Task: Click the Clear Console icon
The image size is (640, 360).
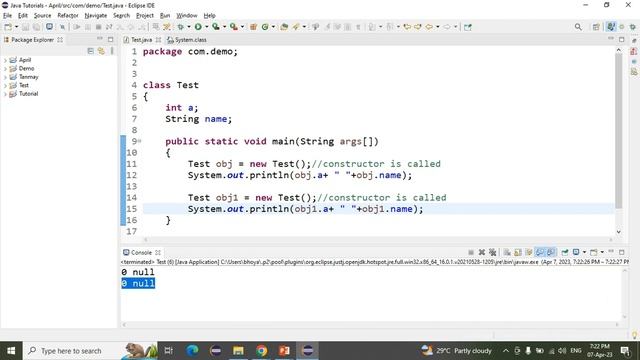Action: [x=507, y=252]
